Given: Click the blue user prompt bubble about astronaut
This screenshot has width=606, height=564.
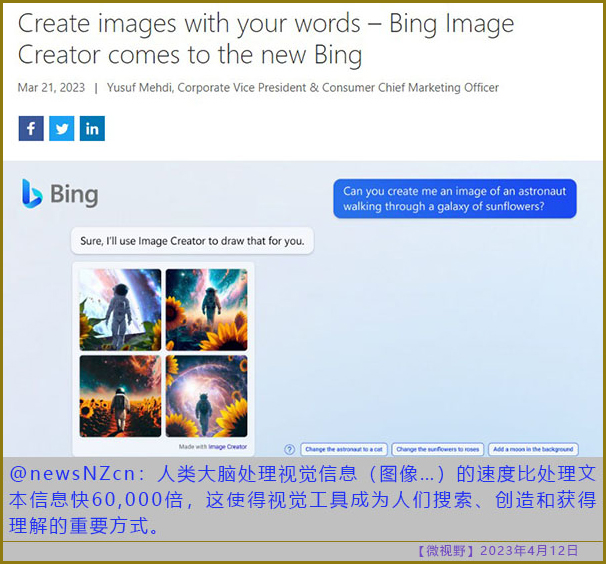Looking at the screenshot, I should point(455,199).
